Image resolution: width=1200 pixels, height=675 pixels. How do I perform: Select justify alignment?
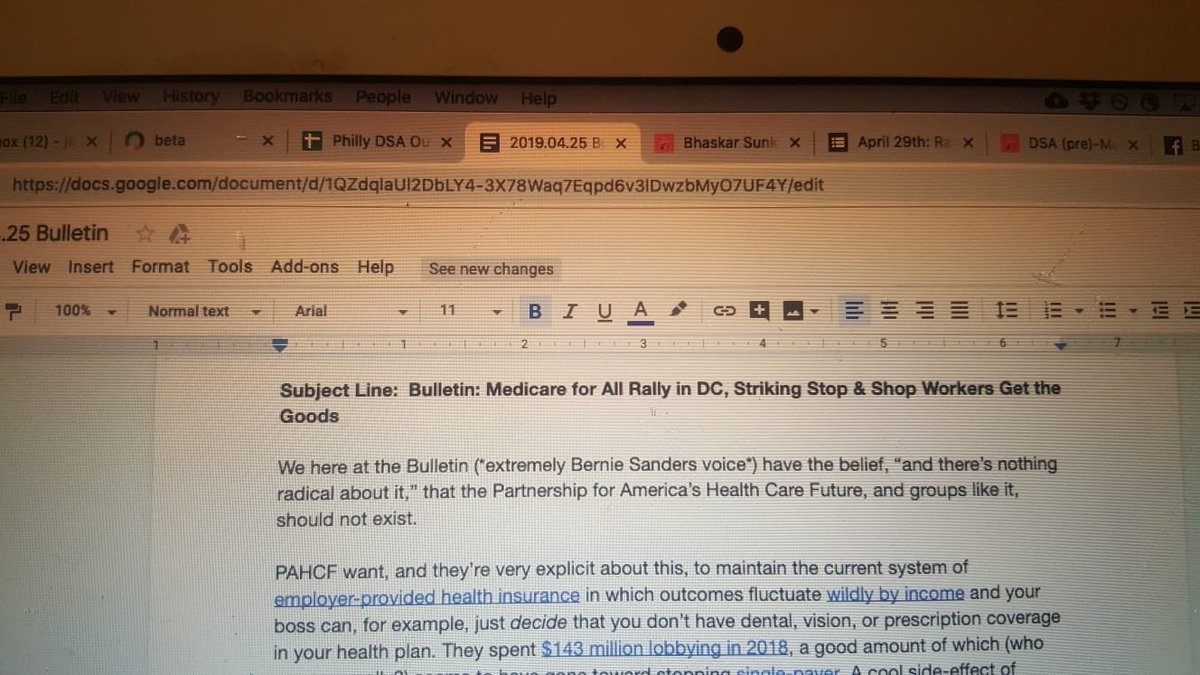point(959,311)
